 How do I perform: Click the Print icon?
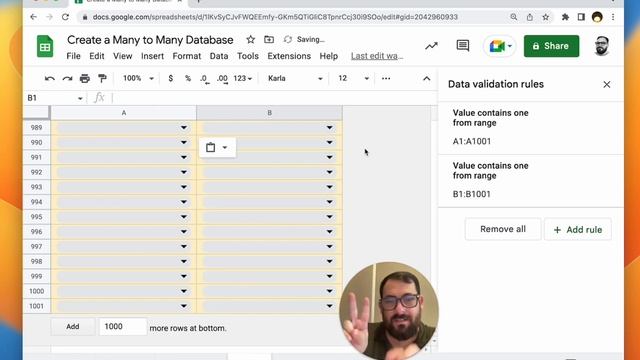click(84, 78)
